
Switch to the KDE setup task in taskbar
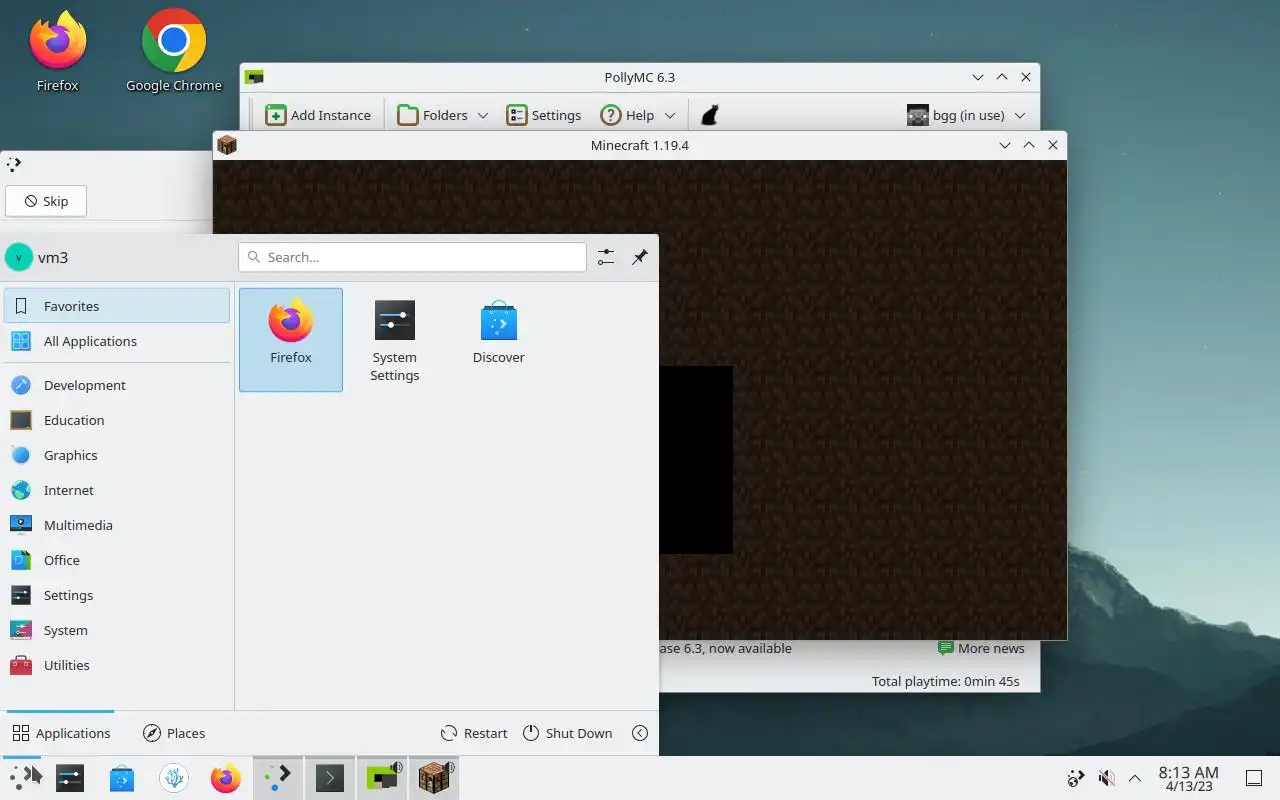click(278, 777)
